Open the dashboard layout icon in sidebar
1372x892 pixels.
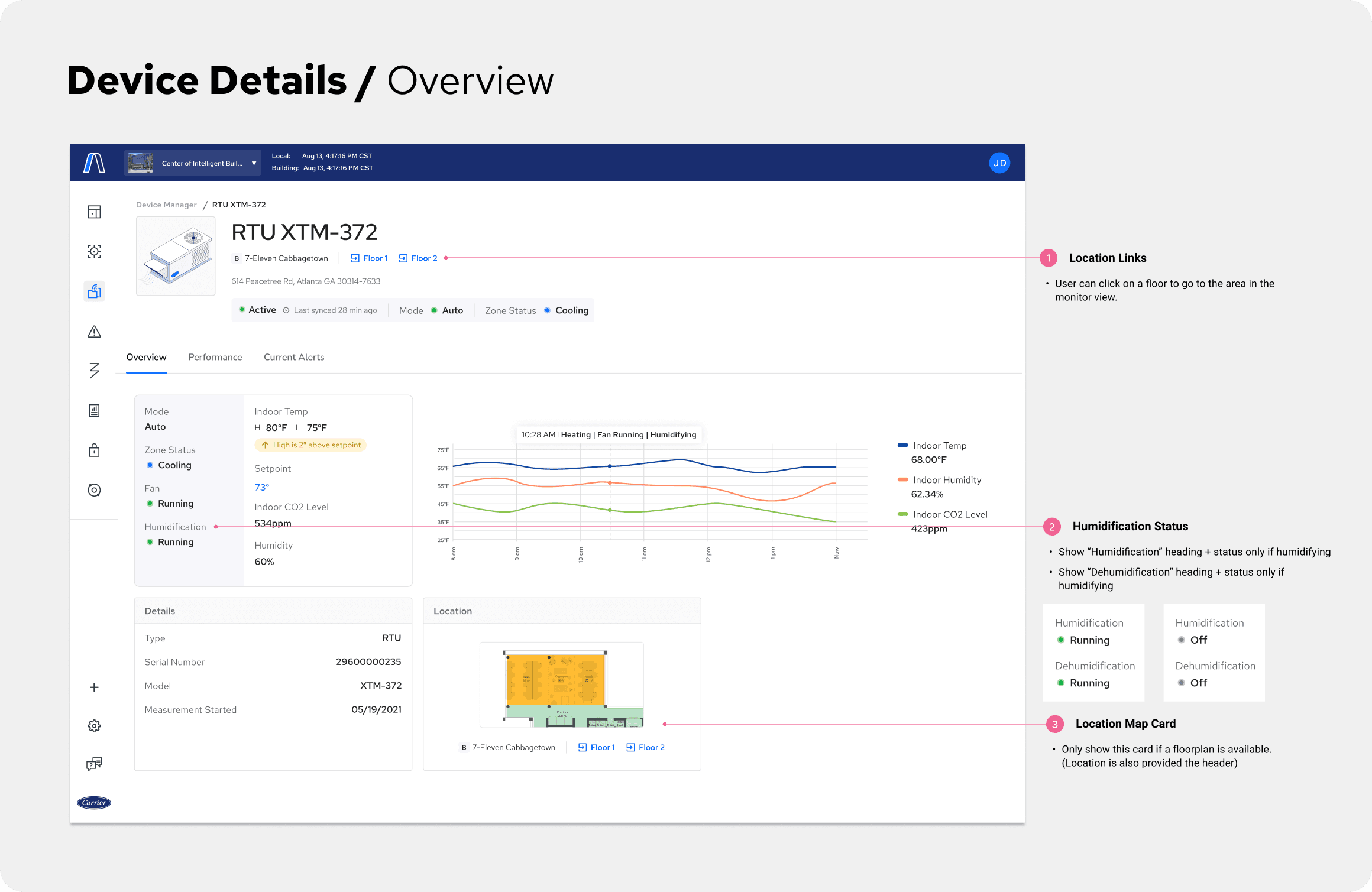(x=94, y=212)
